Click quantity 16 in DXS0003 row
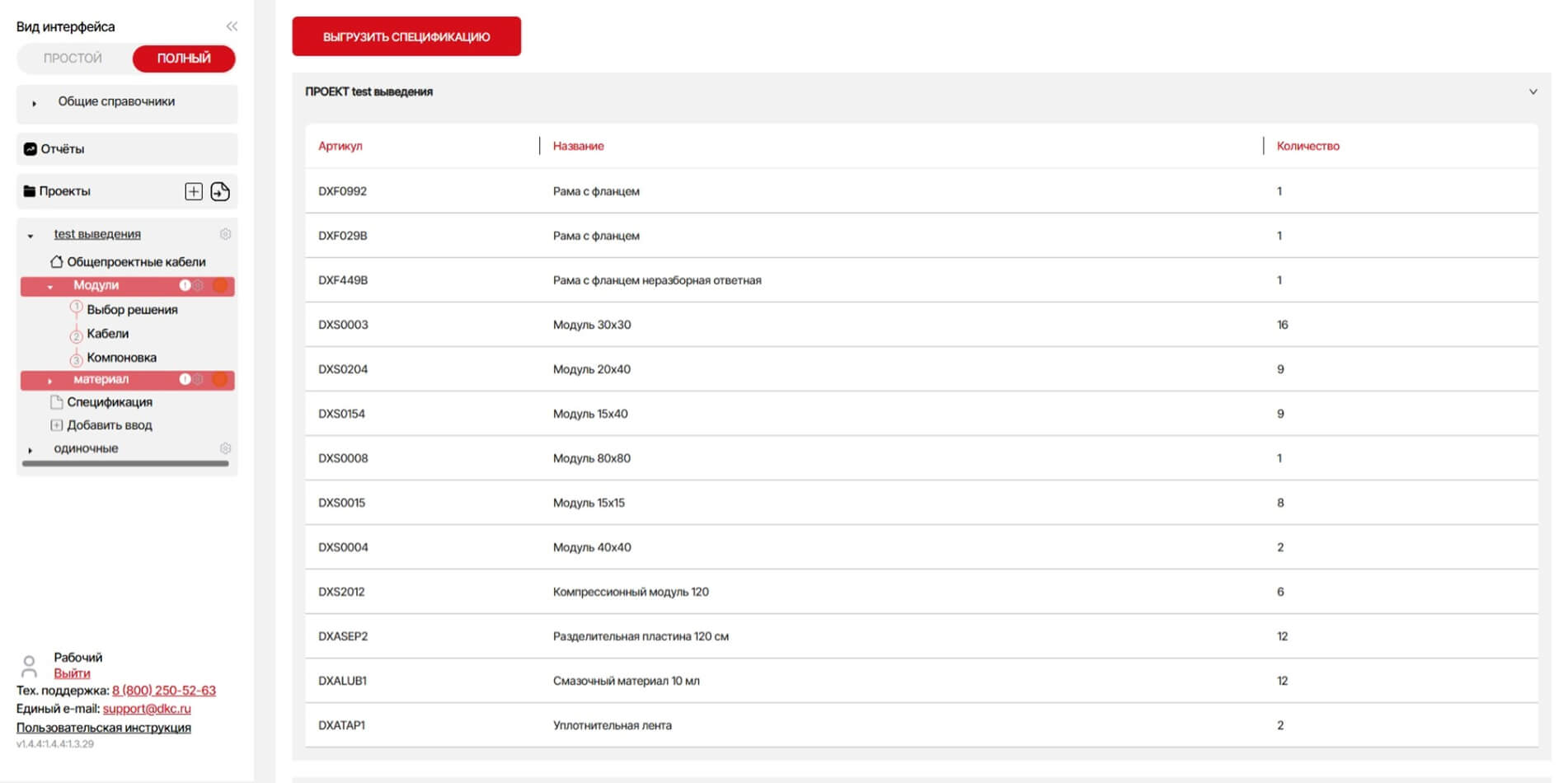 [x=1283, y=325]
